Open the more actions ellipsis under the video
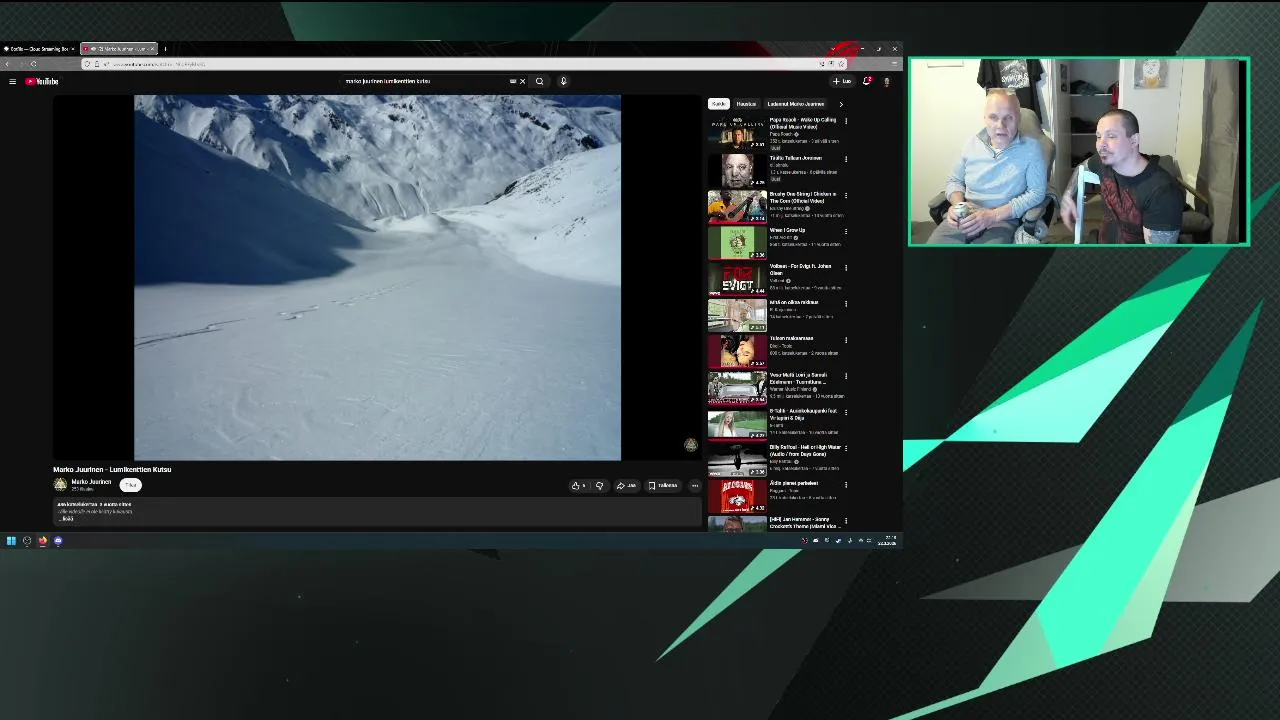 click(x=695, y=486)
